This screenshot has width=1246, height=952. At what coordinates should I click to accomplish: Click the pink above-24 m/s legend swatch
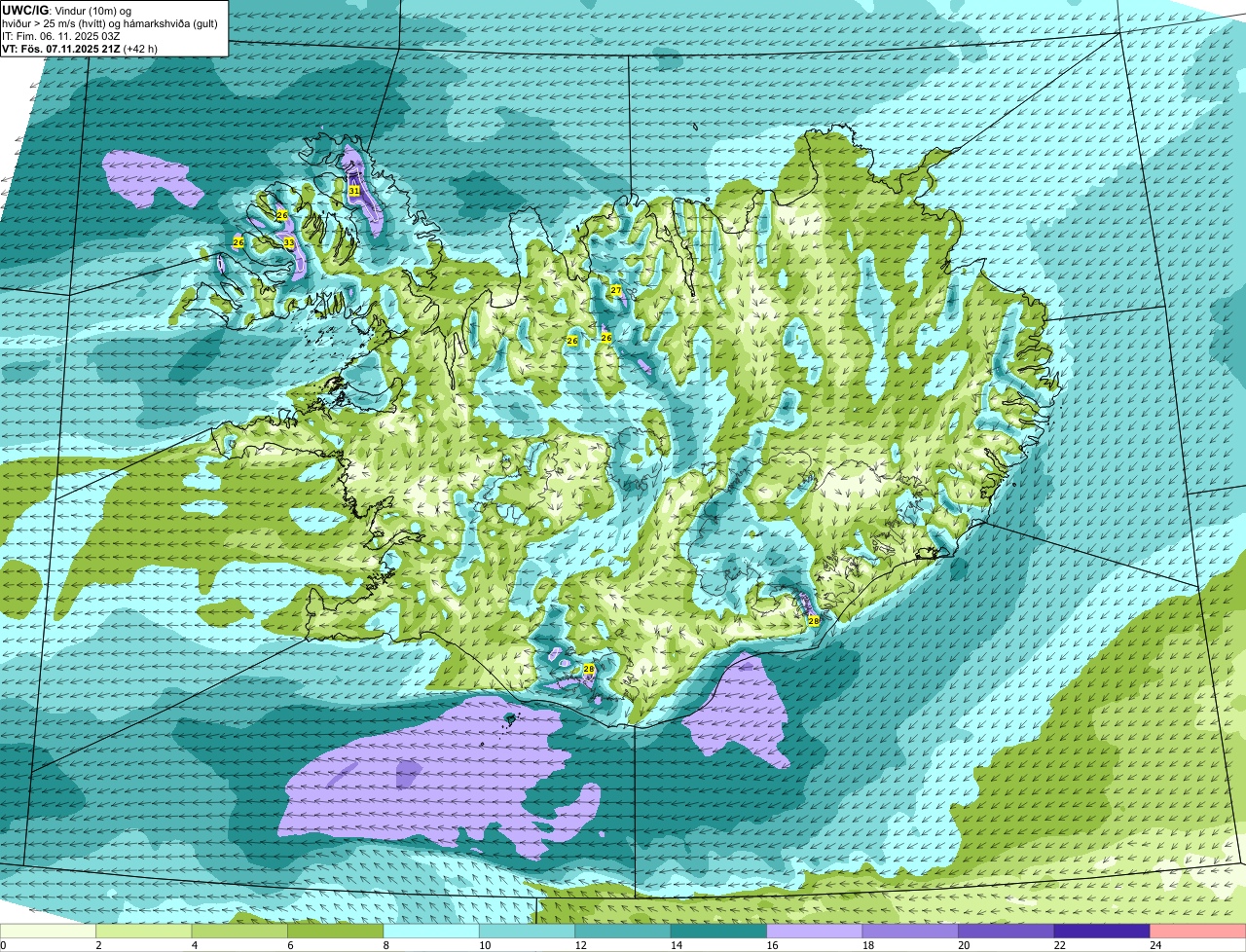[x=1198, y=932]
